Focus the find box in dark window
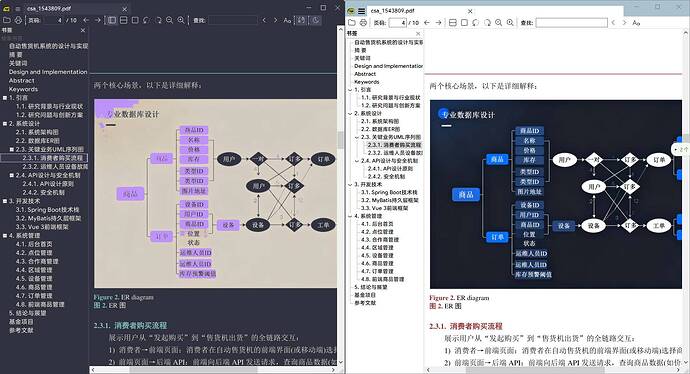 (x=232, y=20)
